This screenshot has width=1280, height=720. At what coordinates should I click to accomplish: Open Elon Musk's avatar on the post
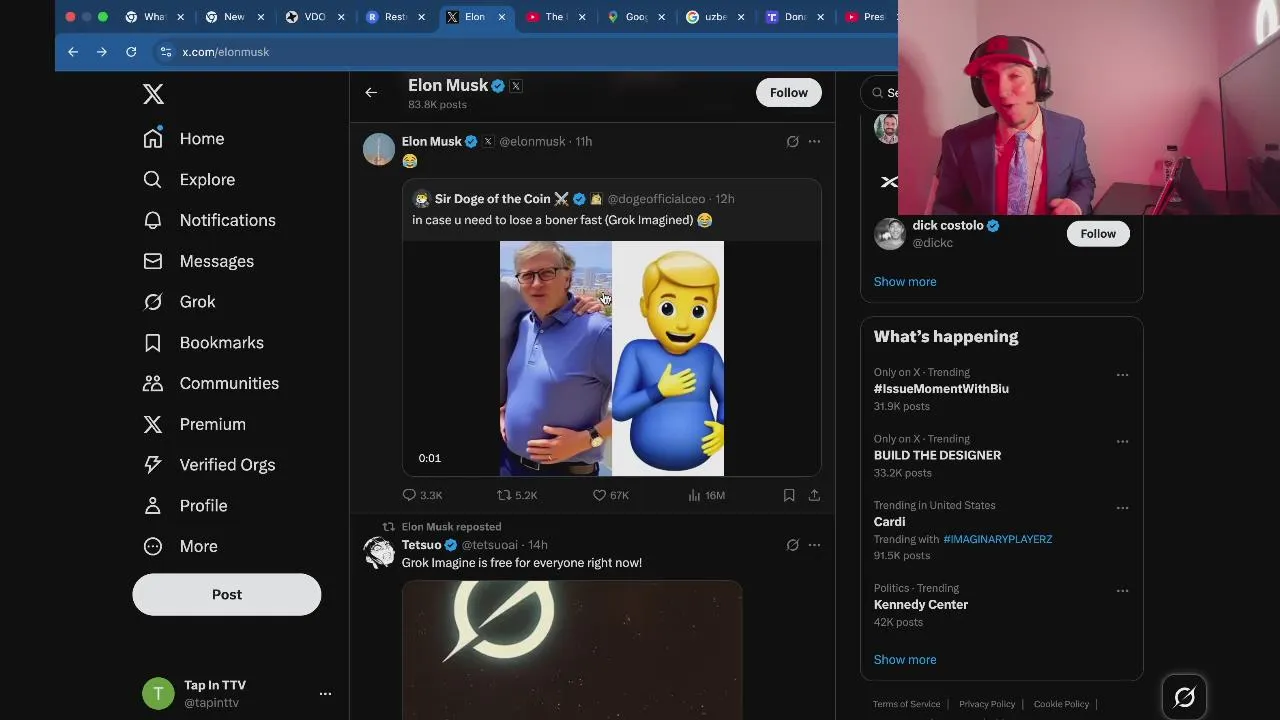pos(379,149)
